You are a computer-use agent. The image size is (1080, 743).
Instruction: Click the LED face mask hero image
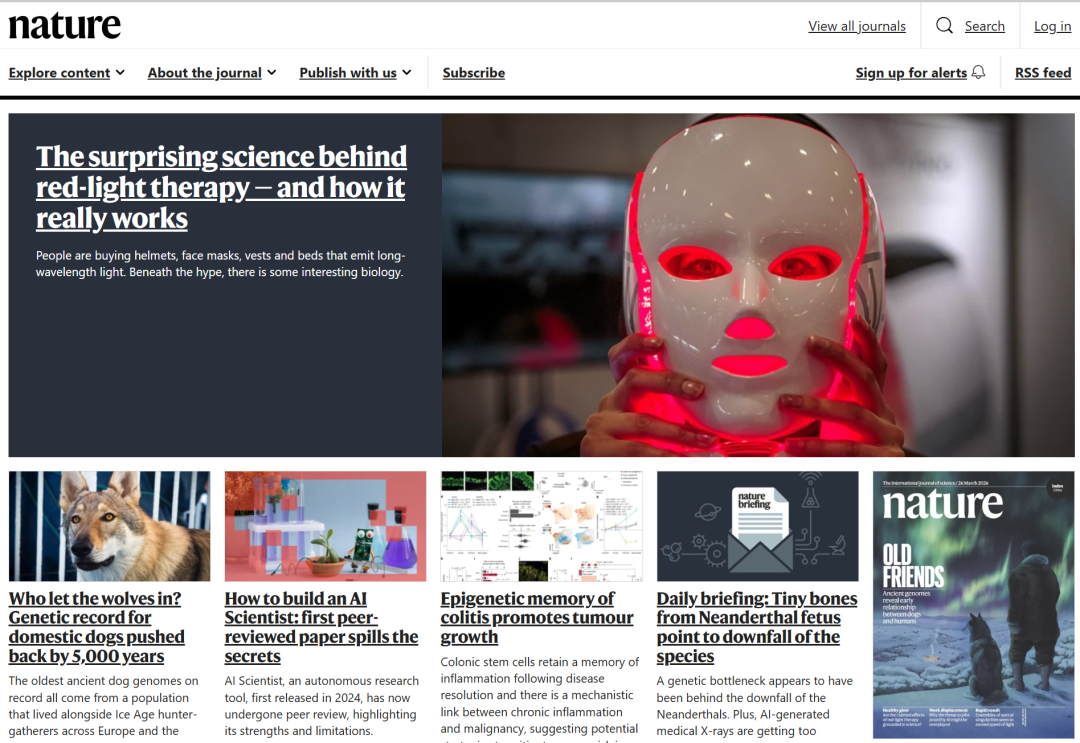(758, 285)
